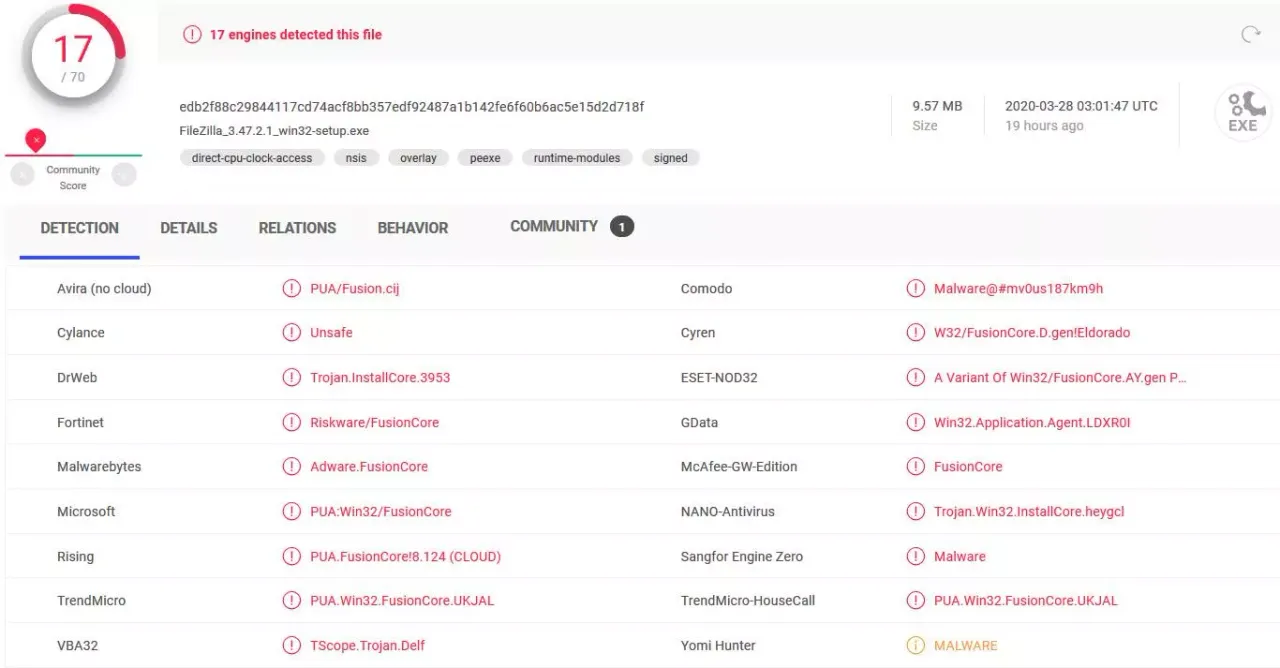1280x668 pixels.
Task: Click the overlay tag
Action: click(x=418, y=158)
